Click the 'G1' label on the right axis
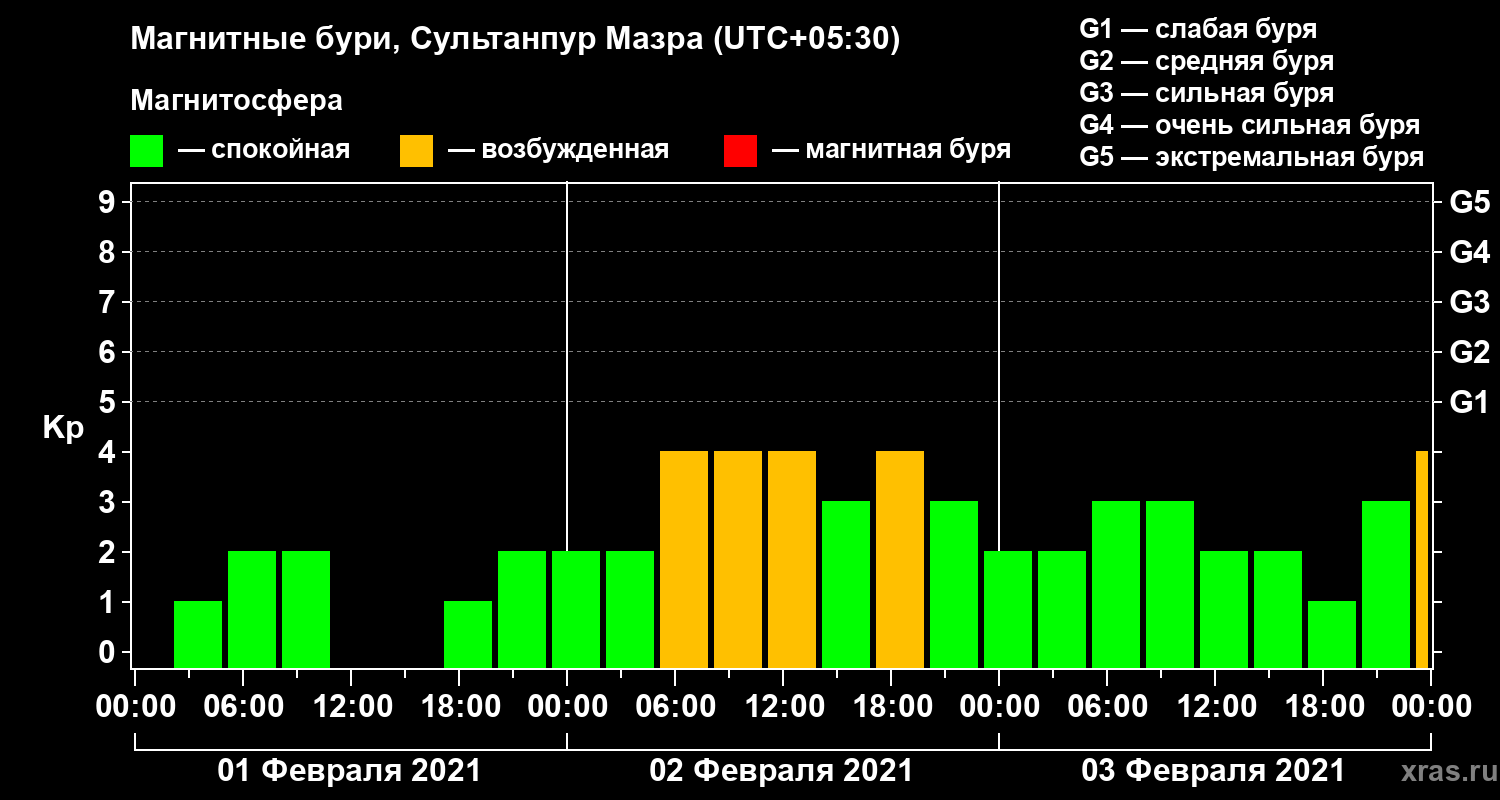This screenshot has width=1500, height=800. [1469, 402]
